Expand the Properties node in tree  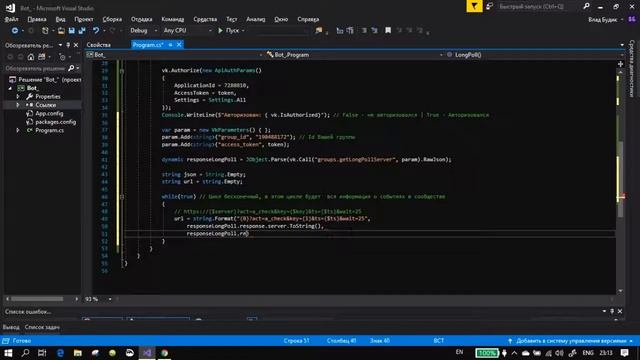18,97
